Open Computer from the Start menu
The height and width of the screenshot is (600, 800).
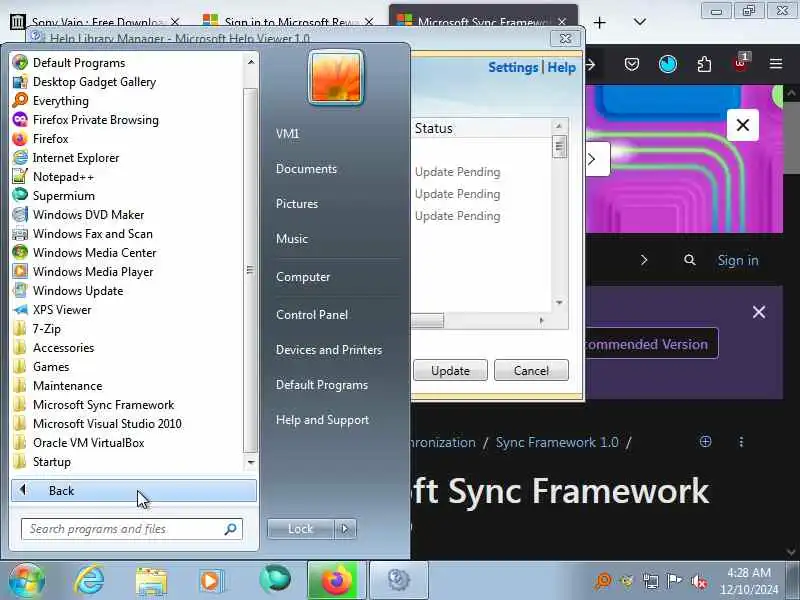coord(303,277)
